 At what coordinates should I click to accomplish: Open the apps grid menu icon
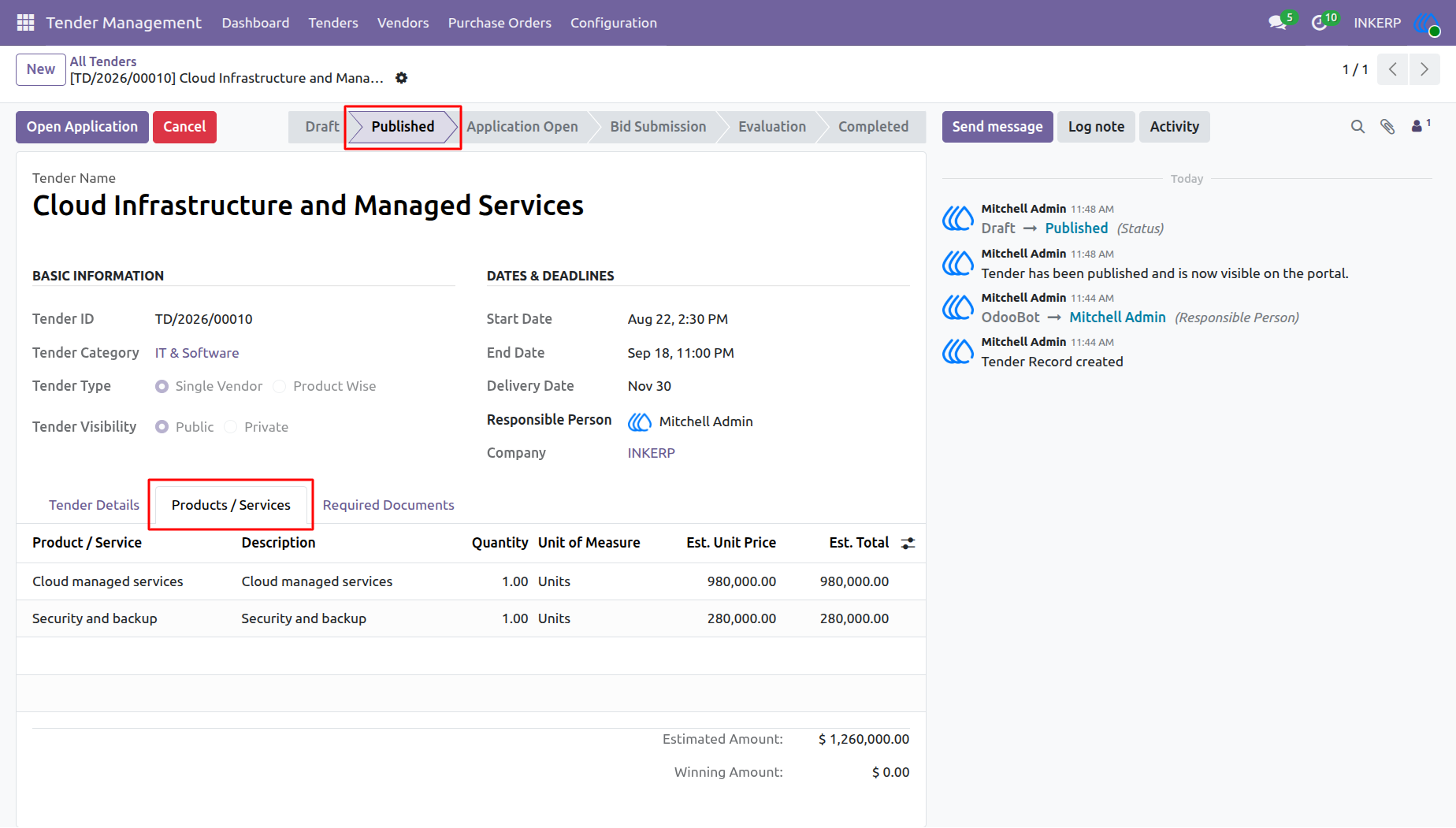click(25, 23)
